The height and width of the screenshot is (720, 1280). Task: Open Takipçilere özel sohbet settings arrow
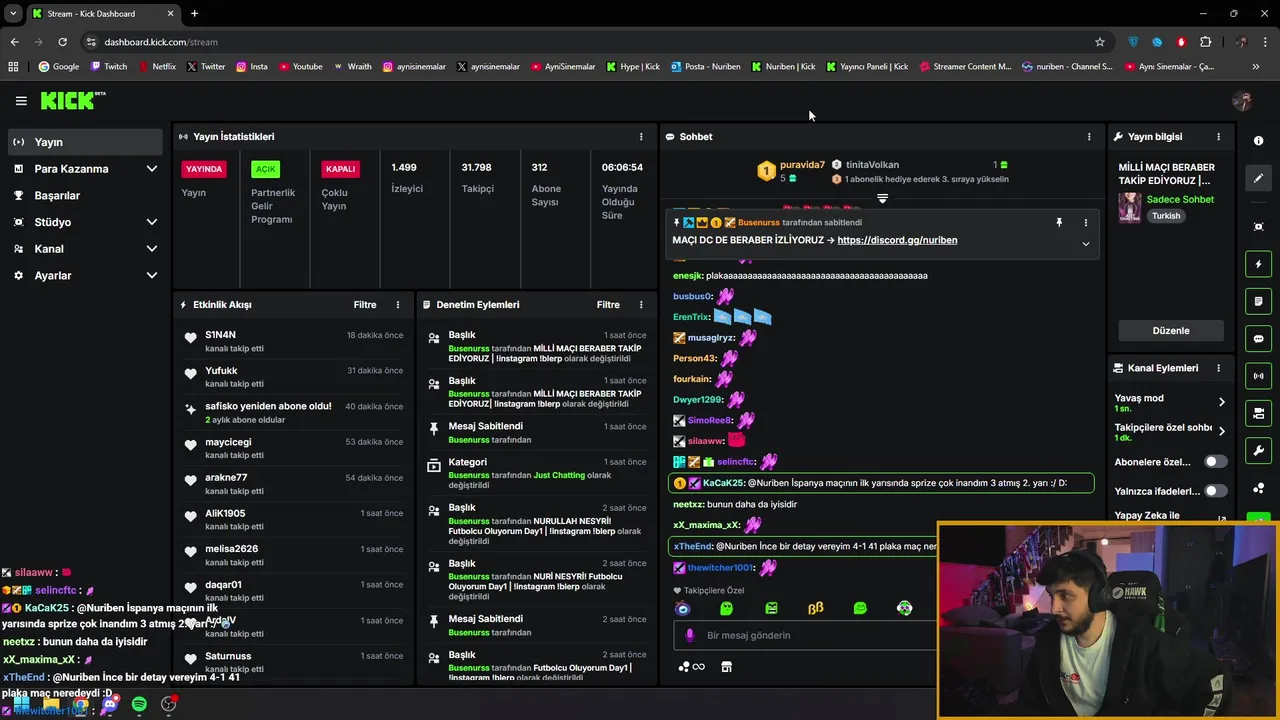tap(1221, 432)
